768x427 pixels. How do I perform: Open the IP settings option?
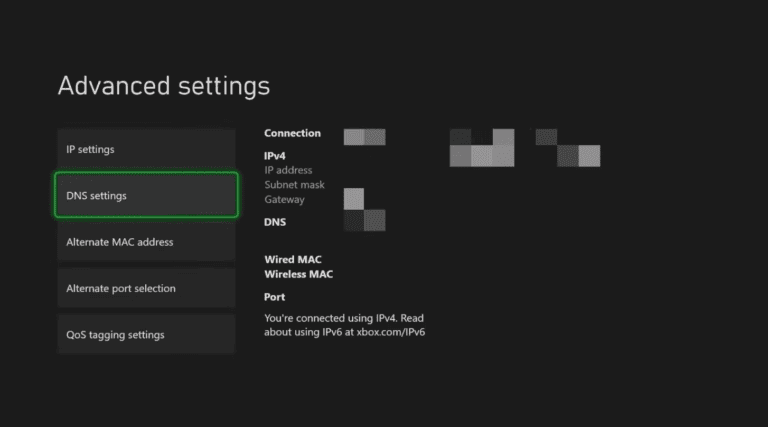(x=145, y=149)
